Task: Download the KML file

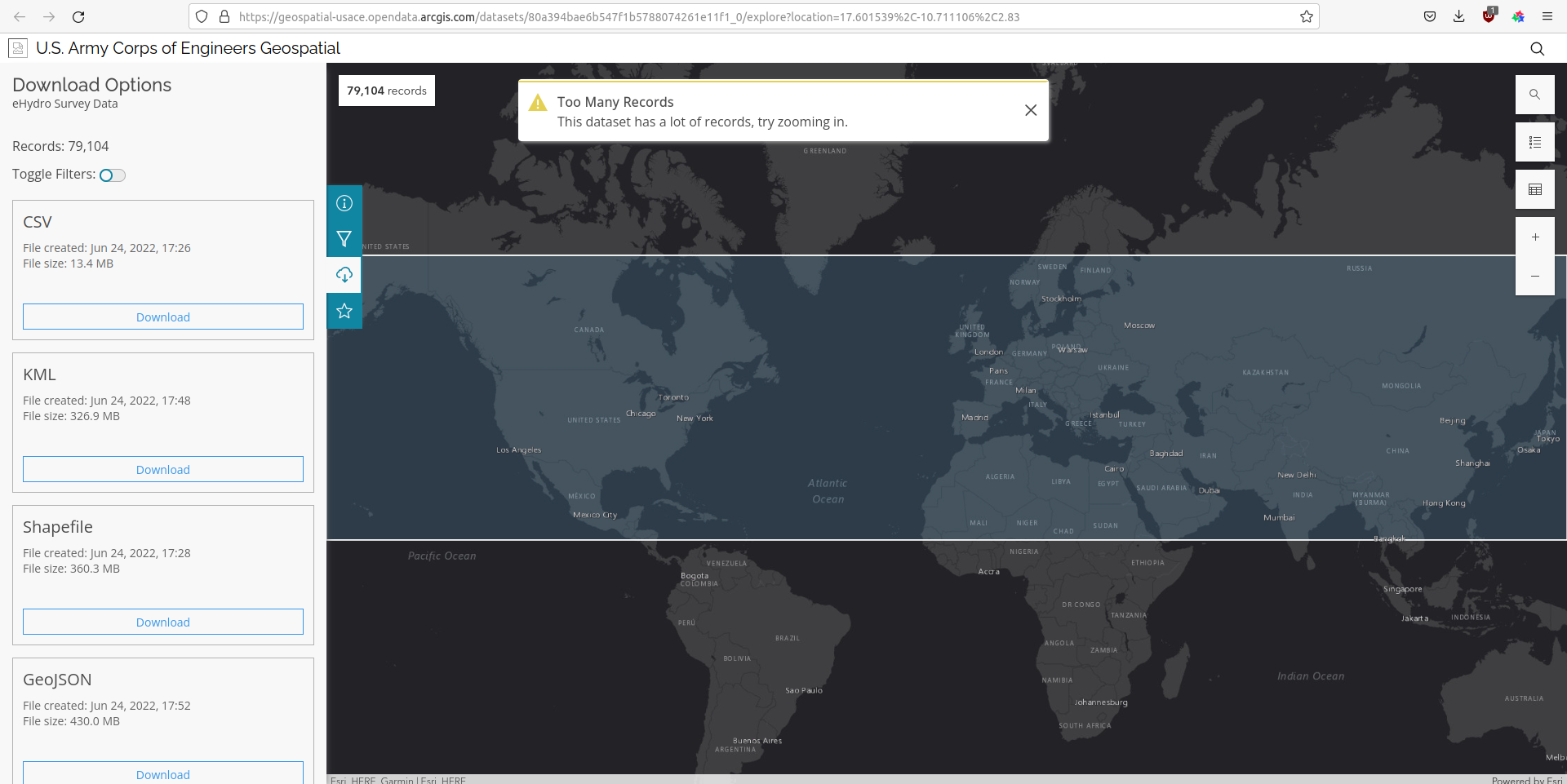Action: pos(162,469)
